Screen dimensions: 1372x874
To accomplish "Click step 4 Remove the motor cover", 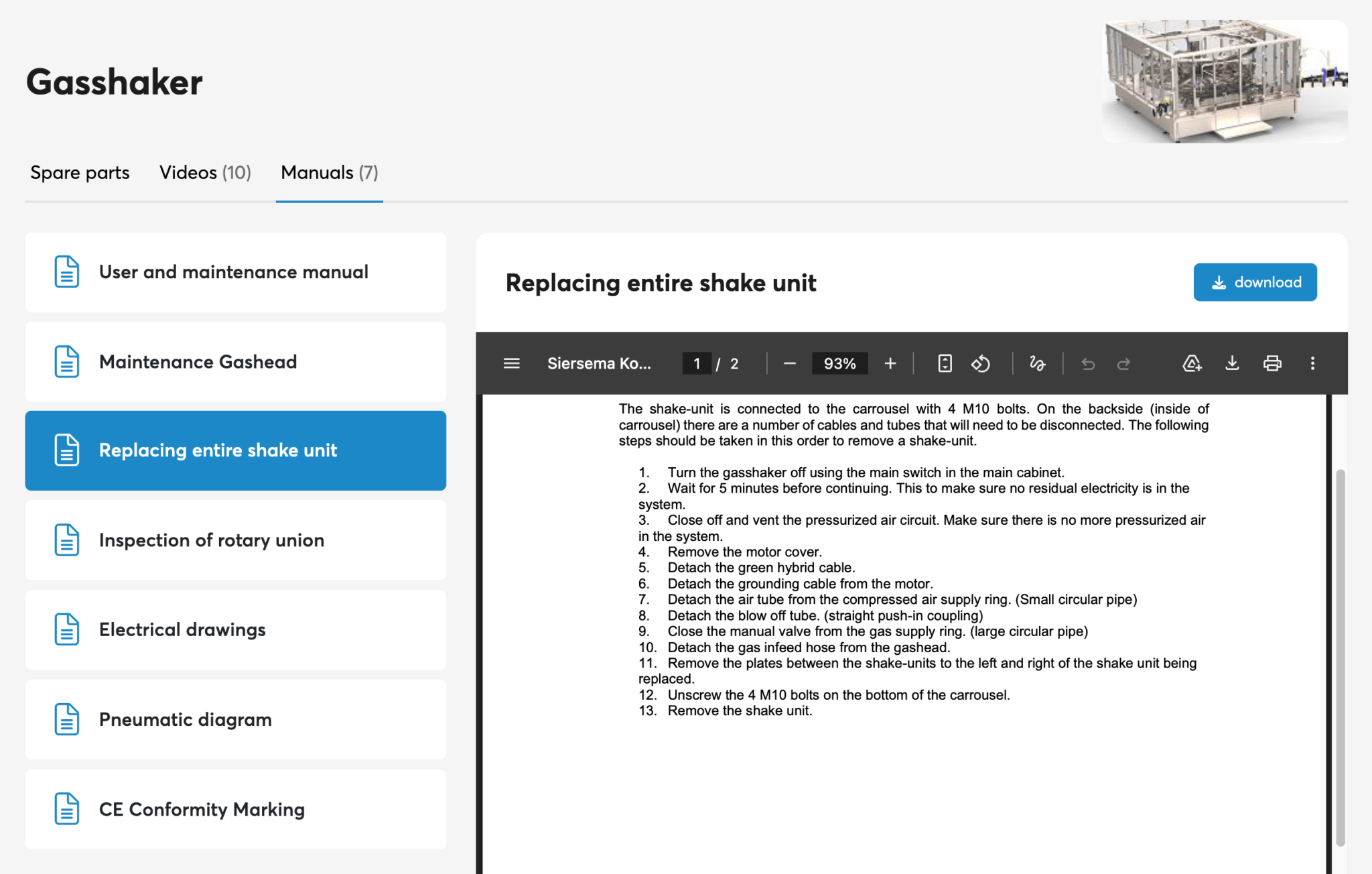I will (730, 552).
